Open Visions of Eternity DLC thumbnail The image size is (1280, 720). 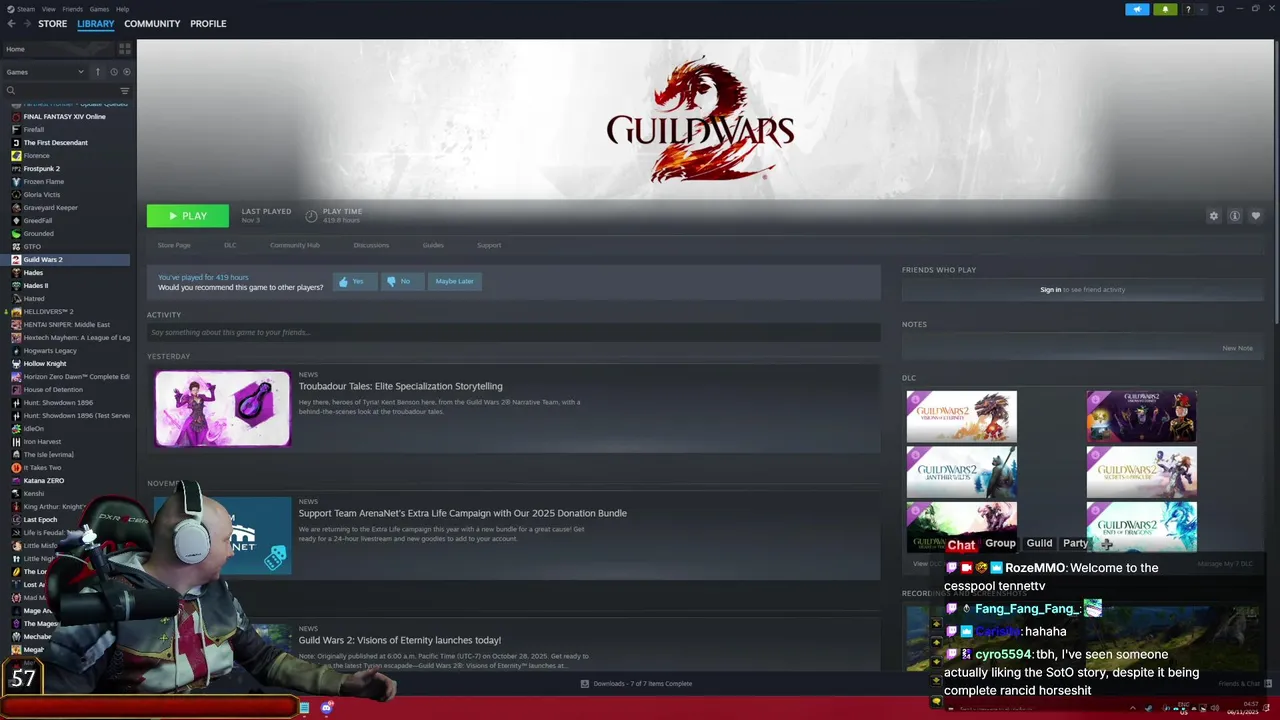point(962,416)
